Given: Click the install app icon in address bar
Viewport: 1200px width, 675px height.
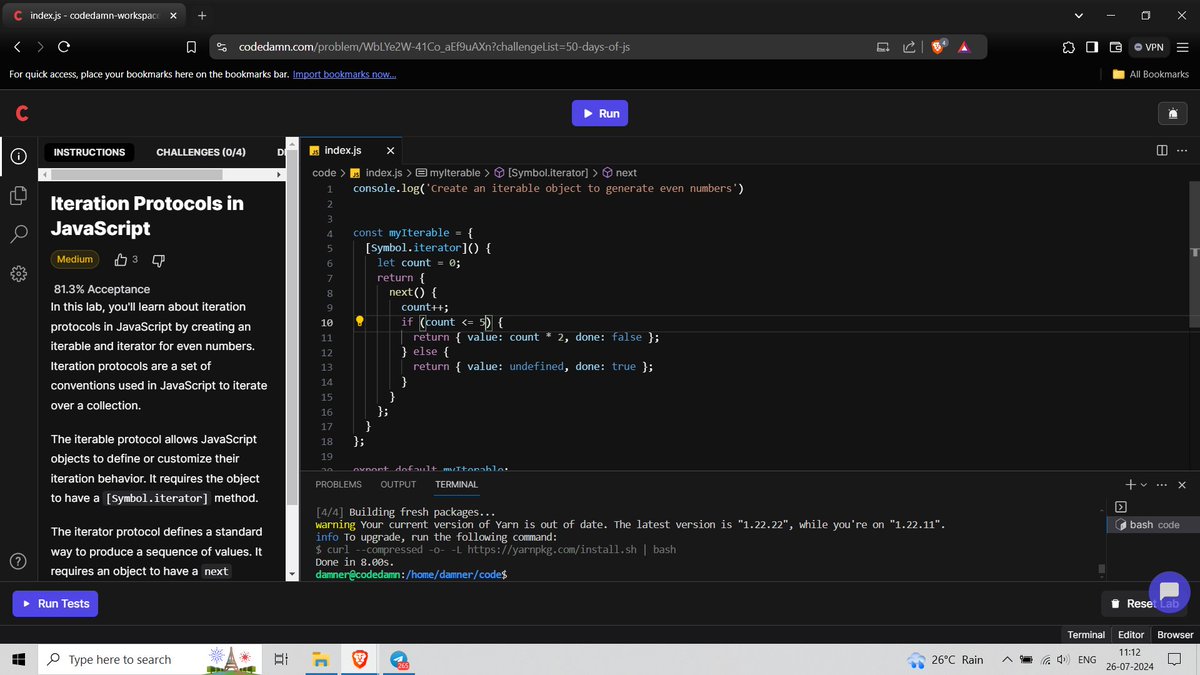Looking at the screenshot, I should [x=882, y=46].
